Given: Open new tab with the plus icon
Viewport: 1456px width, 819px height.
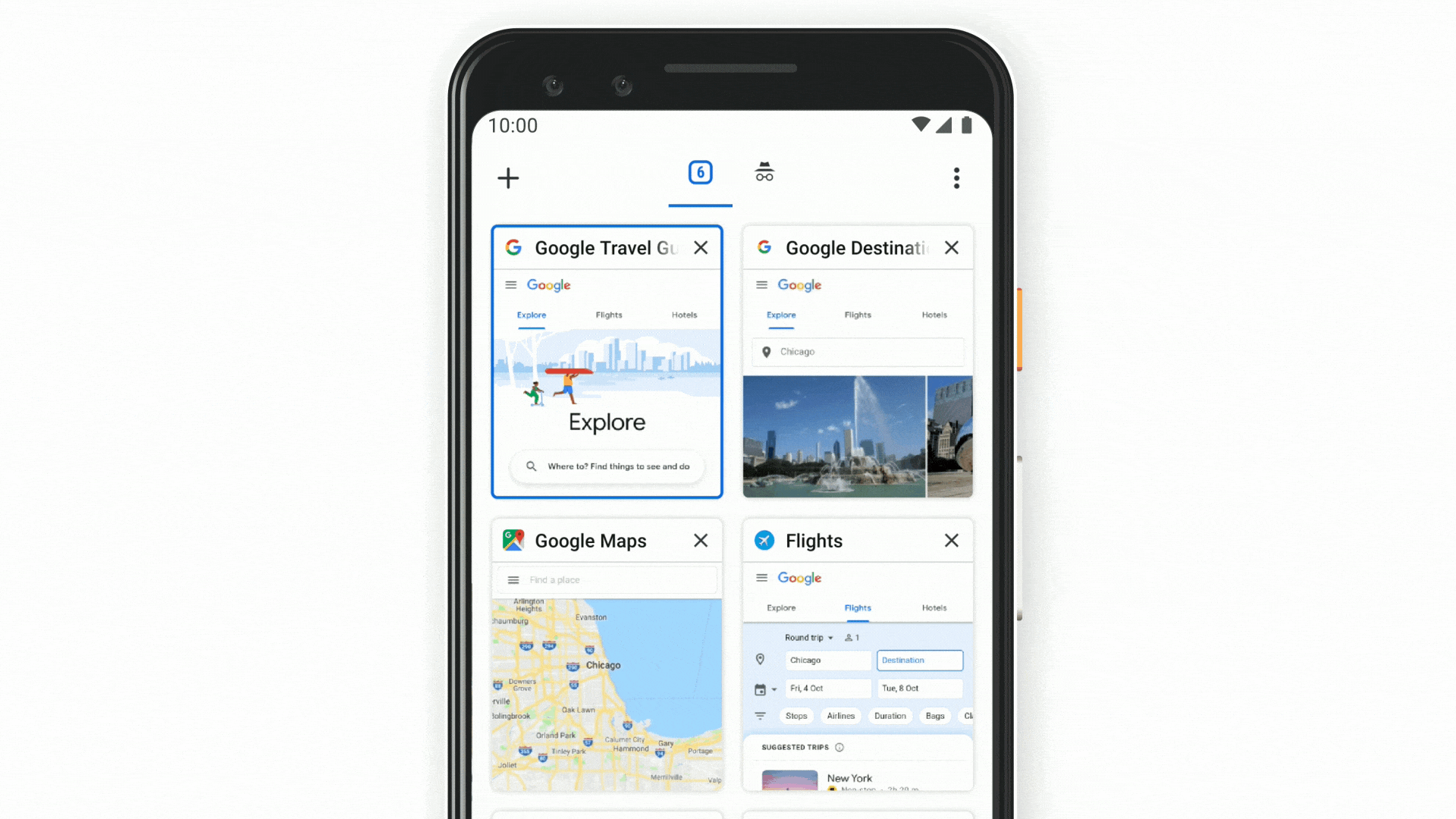Looking at the screenshot, I should (x=509, y=177).
